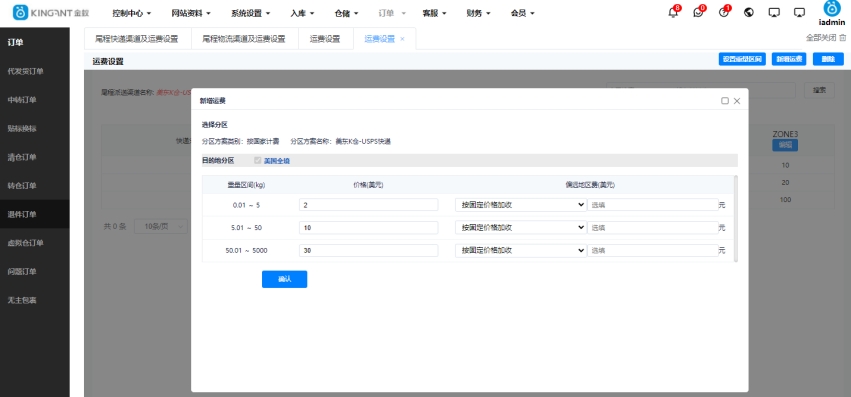Open the 网站资料 dropdown menu
This screenshot has width=851, height=397.
190,13
